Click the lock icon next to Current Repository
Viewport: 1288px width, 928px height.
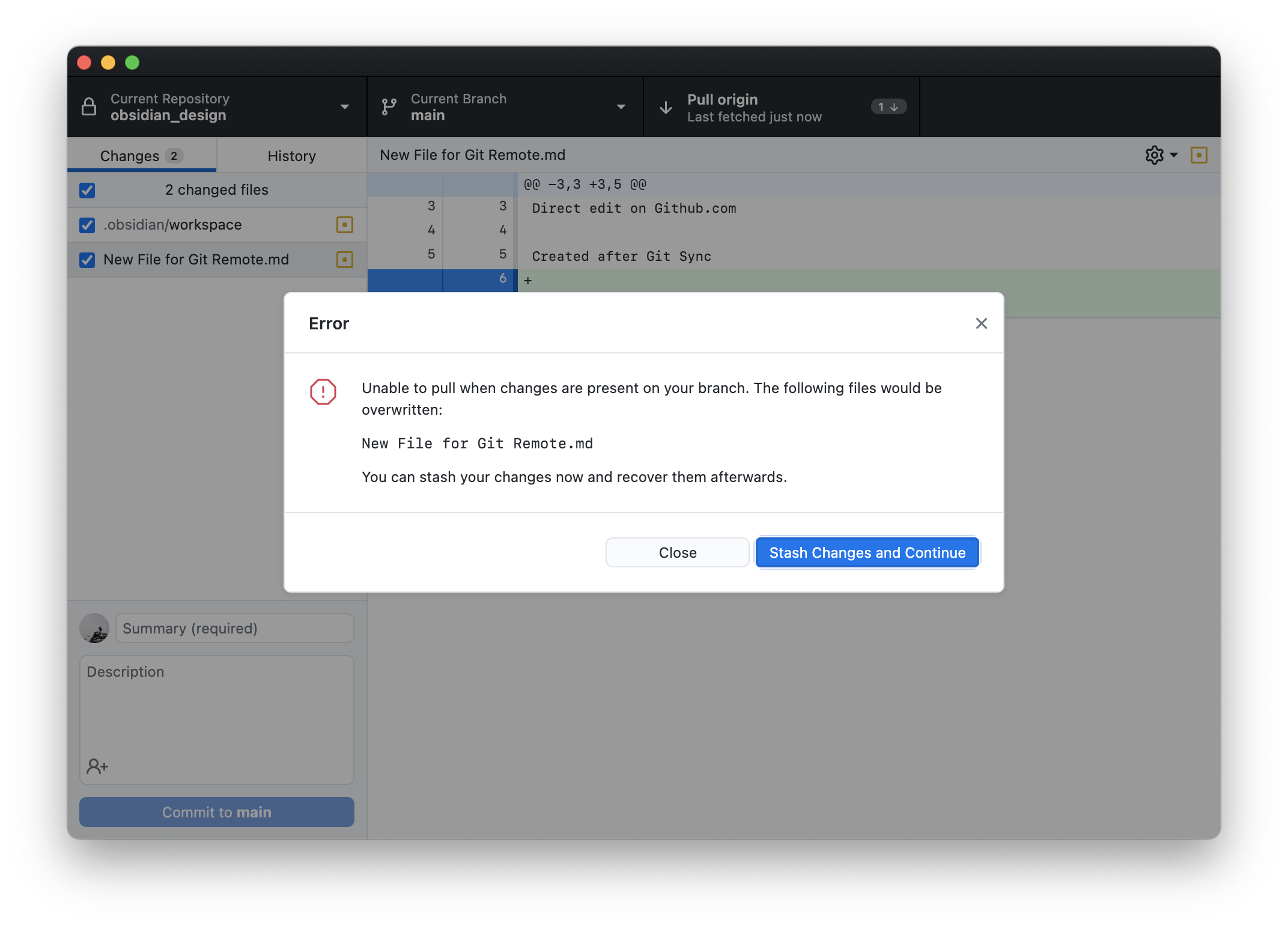[92, 107]
